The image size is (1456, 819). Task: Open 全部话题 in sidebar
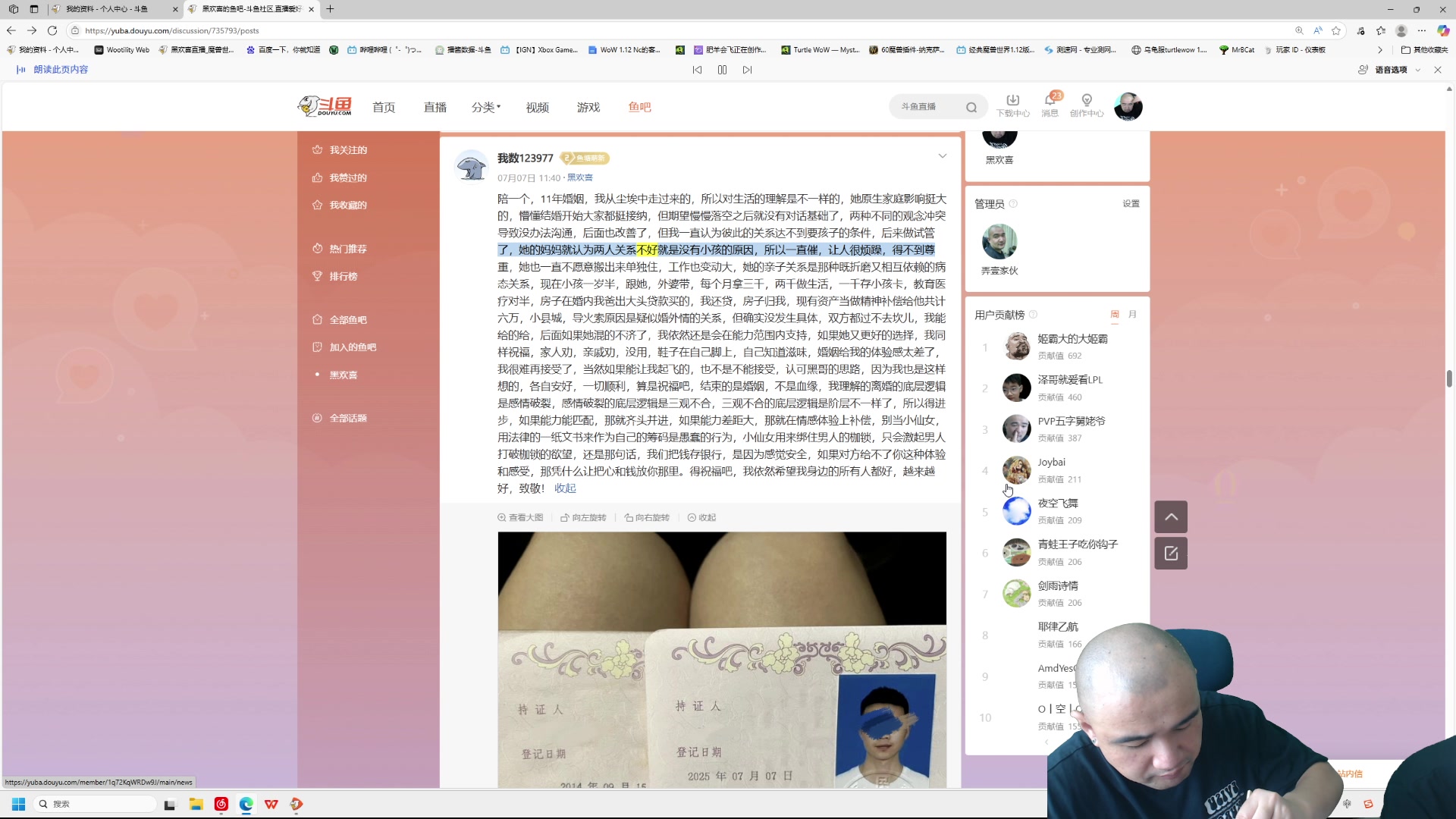tap(340, 418)
